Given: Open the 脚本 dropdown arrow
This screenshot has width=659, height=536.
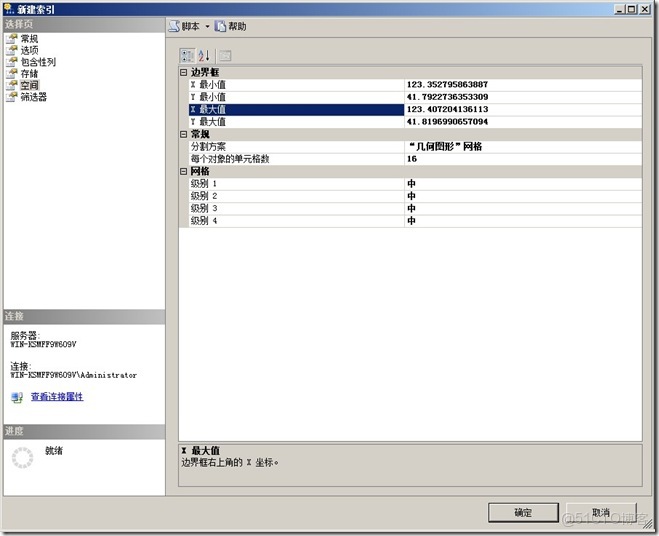Looking at the screenshot, I should 207,26.
